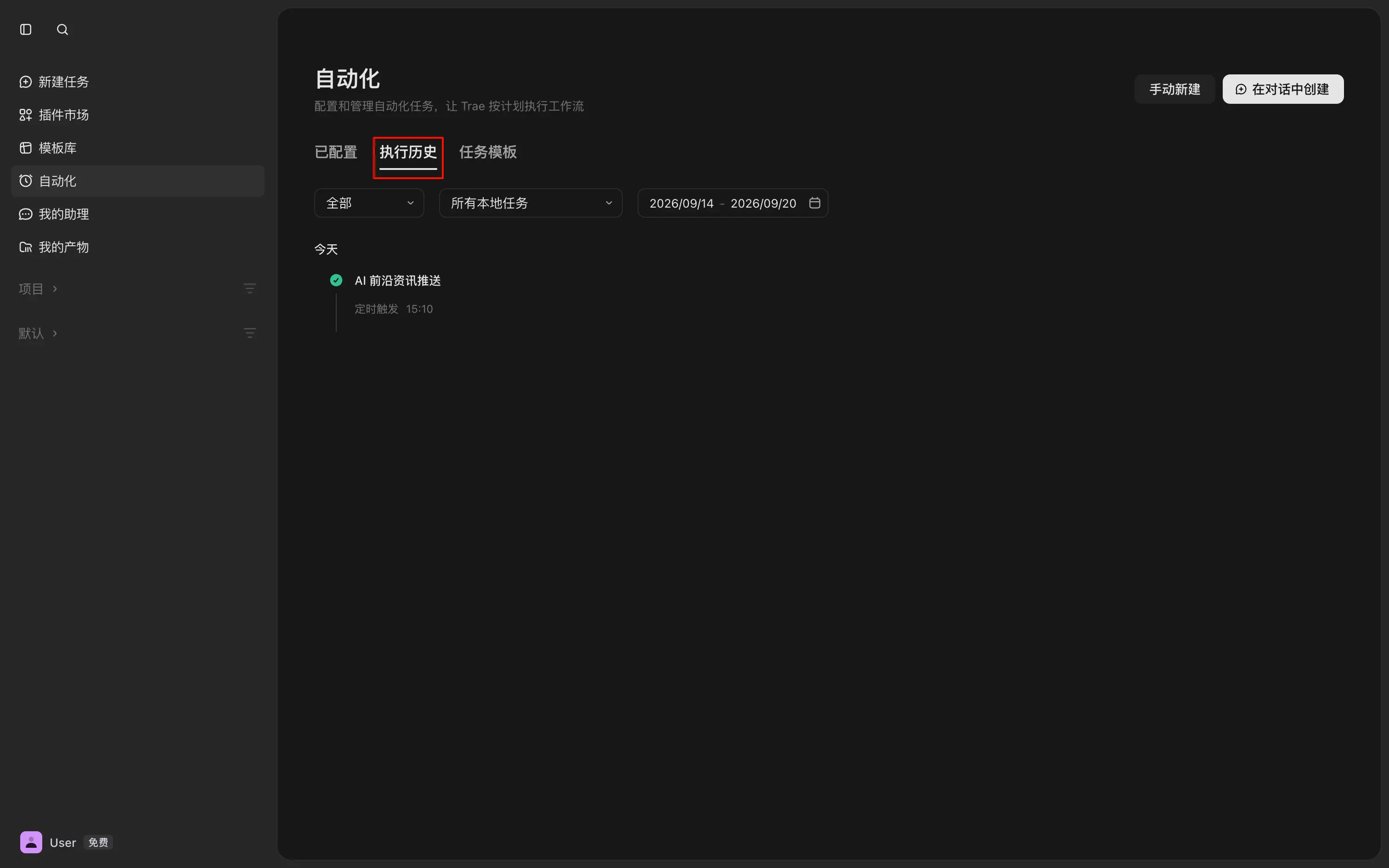Click the 免费 plan badge
The width and height of the screenshot is (1389, 868).
click(98, 842)
